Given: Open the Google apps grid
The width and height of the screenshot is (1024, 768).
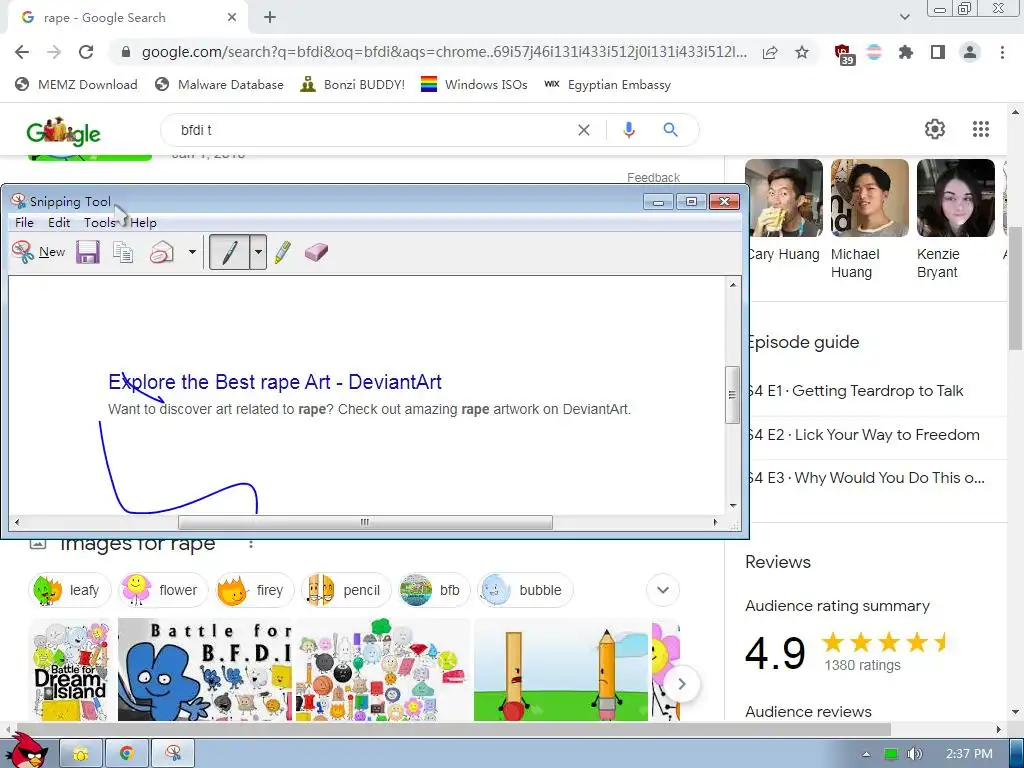Looking at the screenshot, I should pos(980,129).
